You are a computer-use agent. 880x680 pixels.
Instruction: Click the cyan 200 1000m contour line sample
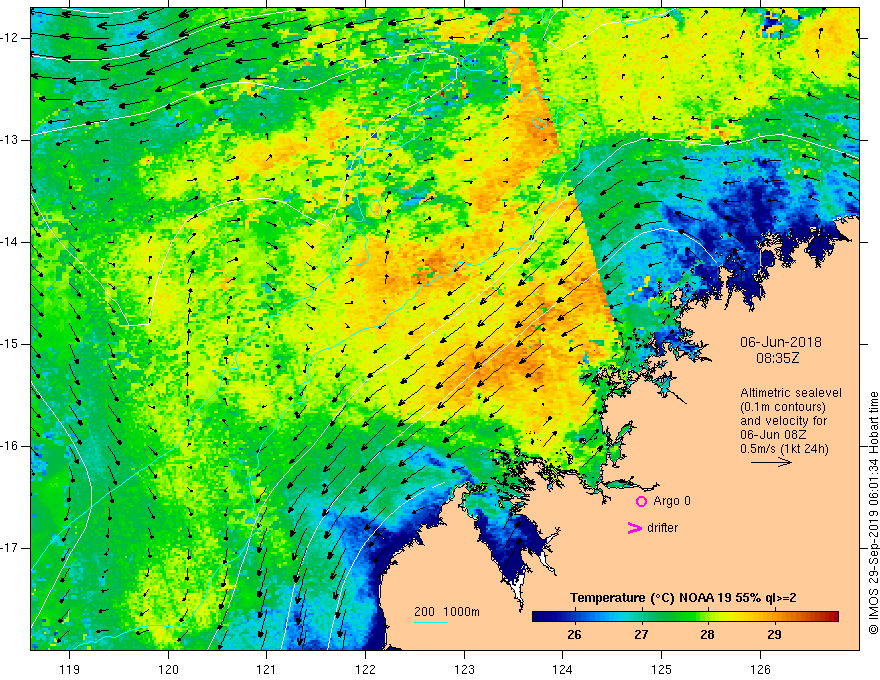click(x=430, y=622)
